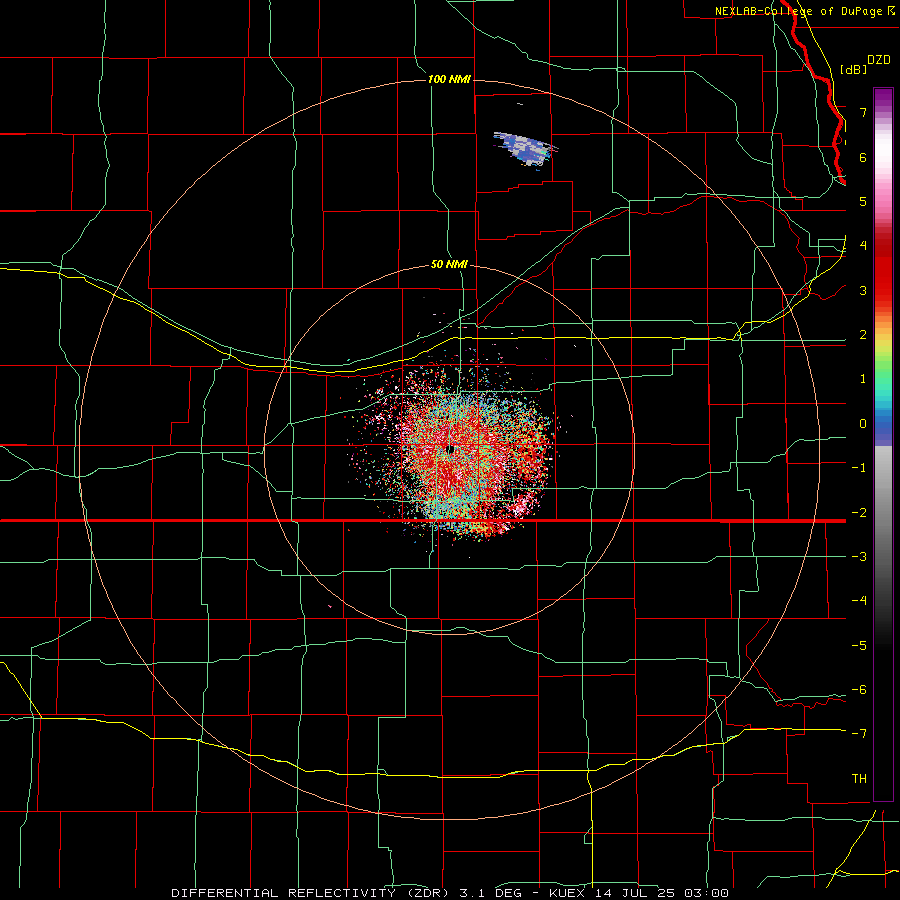Click the 4 value on the color scale
The image size is (900, 900).
(x=863, y=245)
